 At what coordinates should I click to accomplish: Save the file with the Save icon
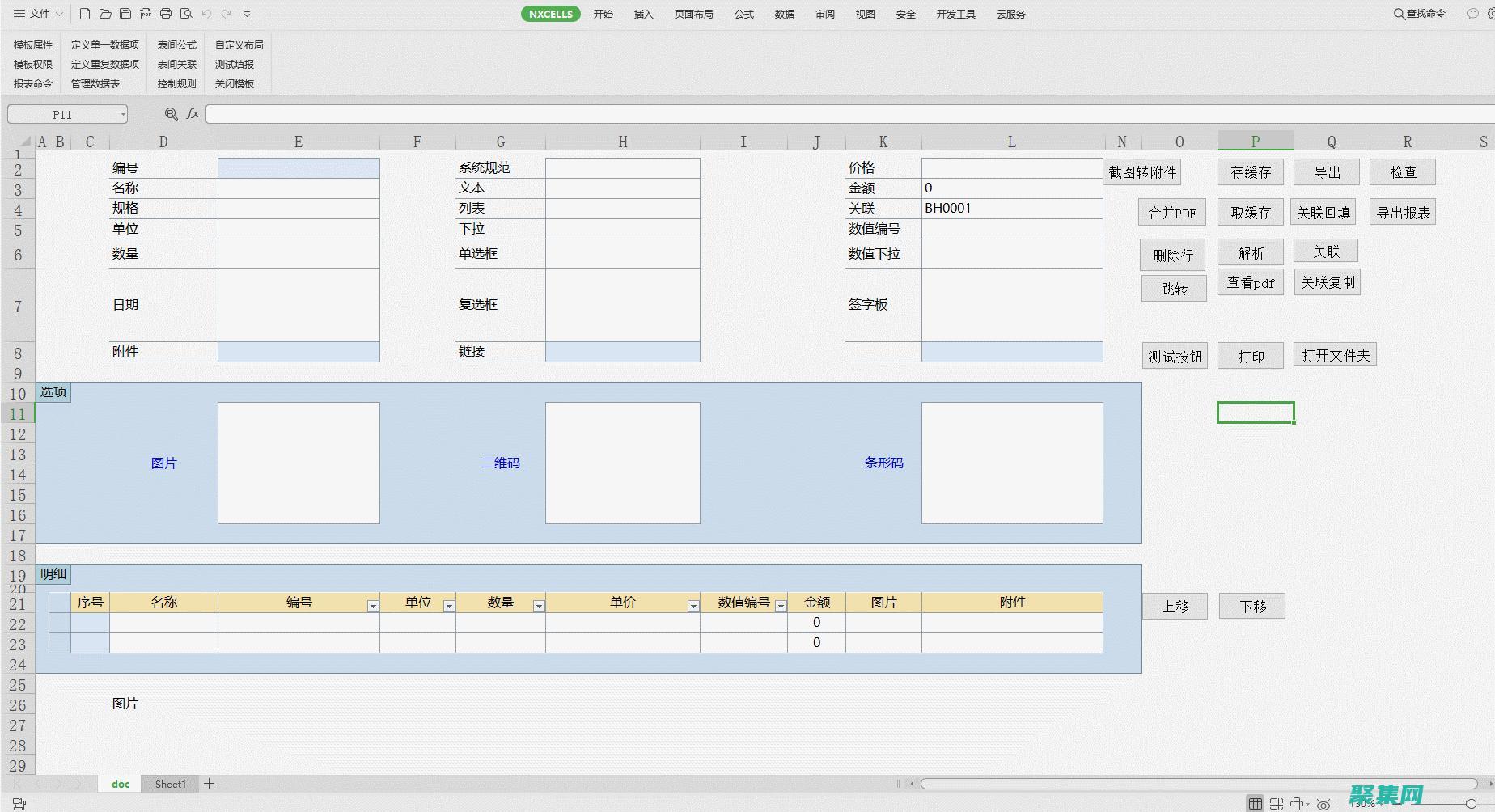click(125, 14)
